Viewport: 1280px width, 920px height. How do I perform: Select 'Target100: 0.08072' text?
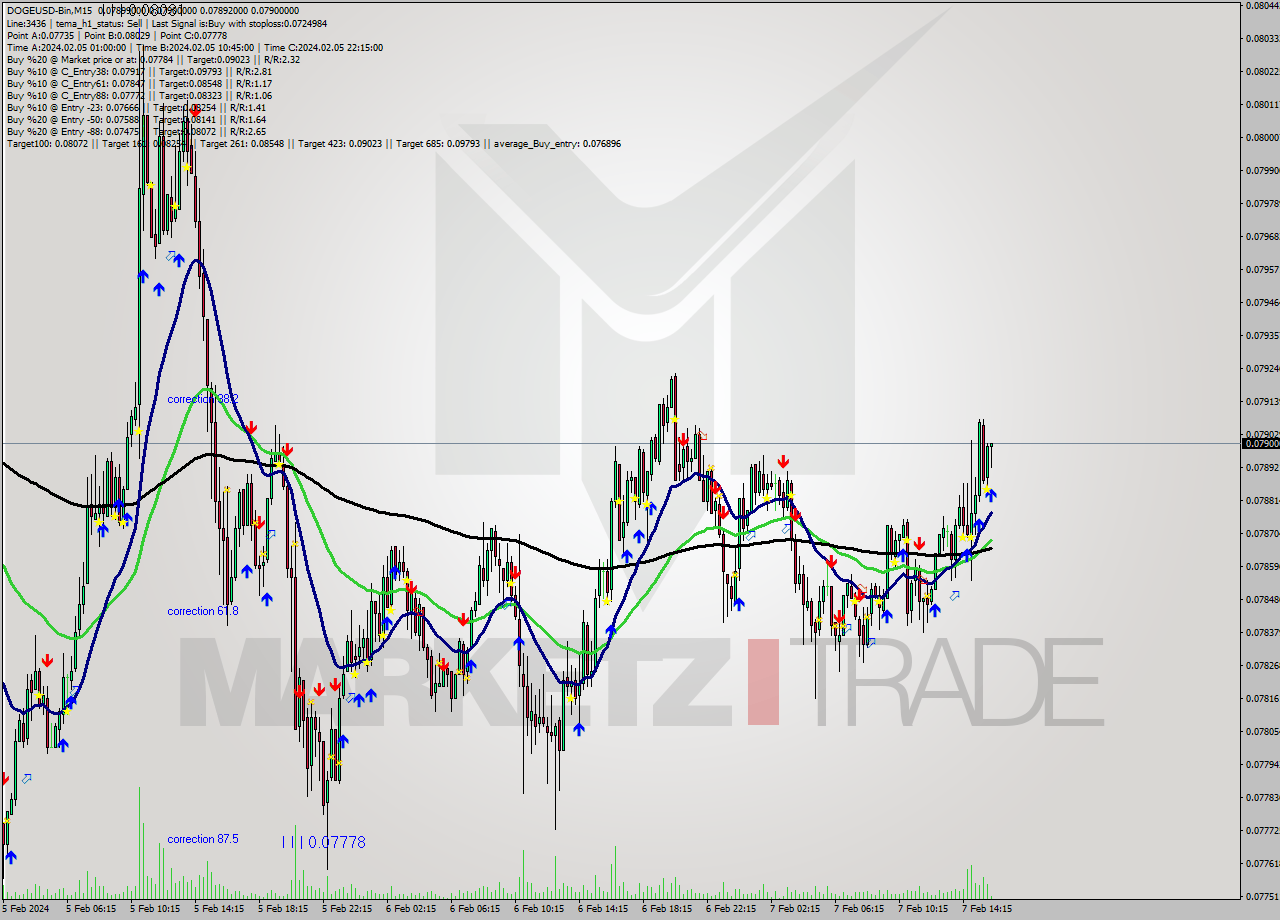(x=48, y=143)
